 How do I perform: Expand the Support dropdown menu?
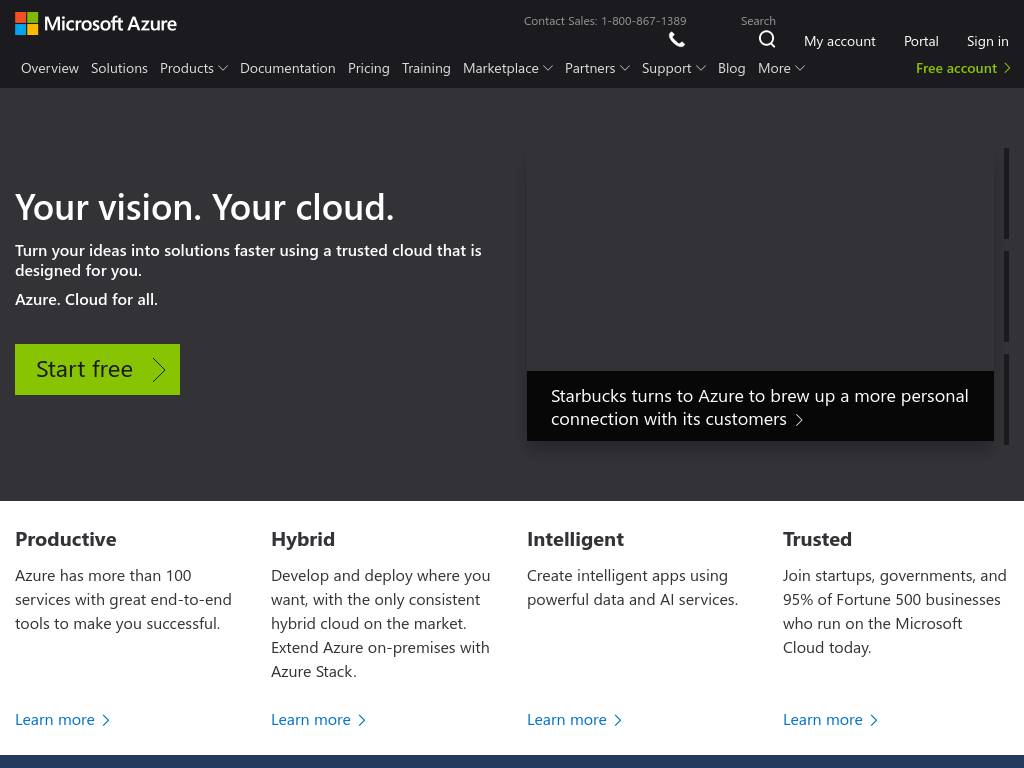673,68
